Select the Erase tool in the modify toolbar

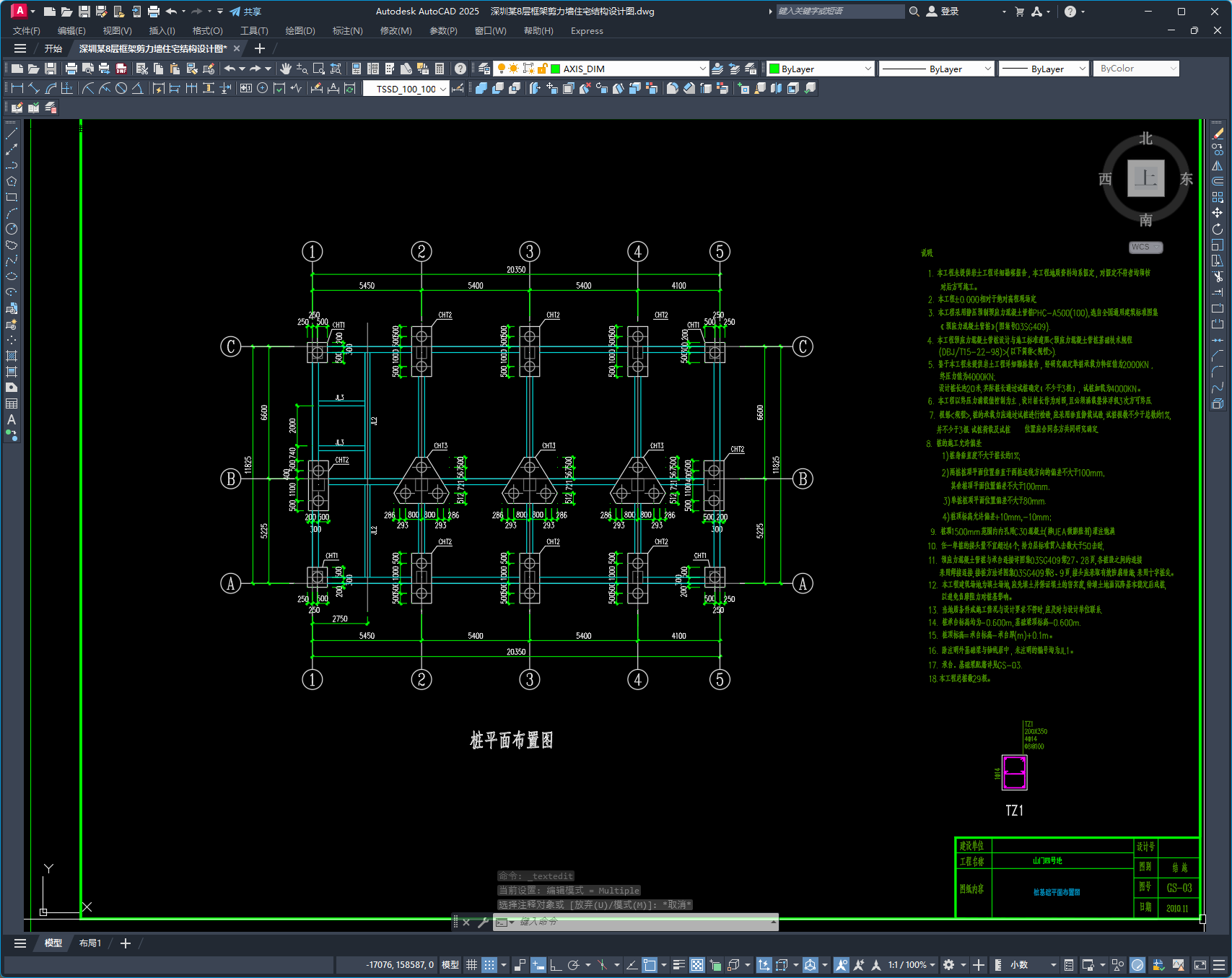click(x=1218, y=134)
